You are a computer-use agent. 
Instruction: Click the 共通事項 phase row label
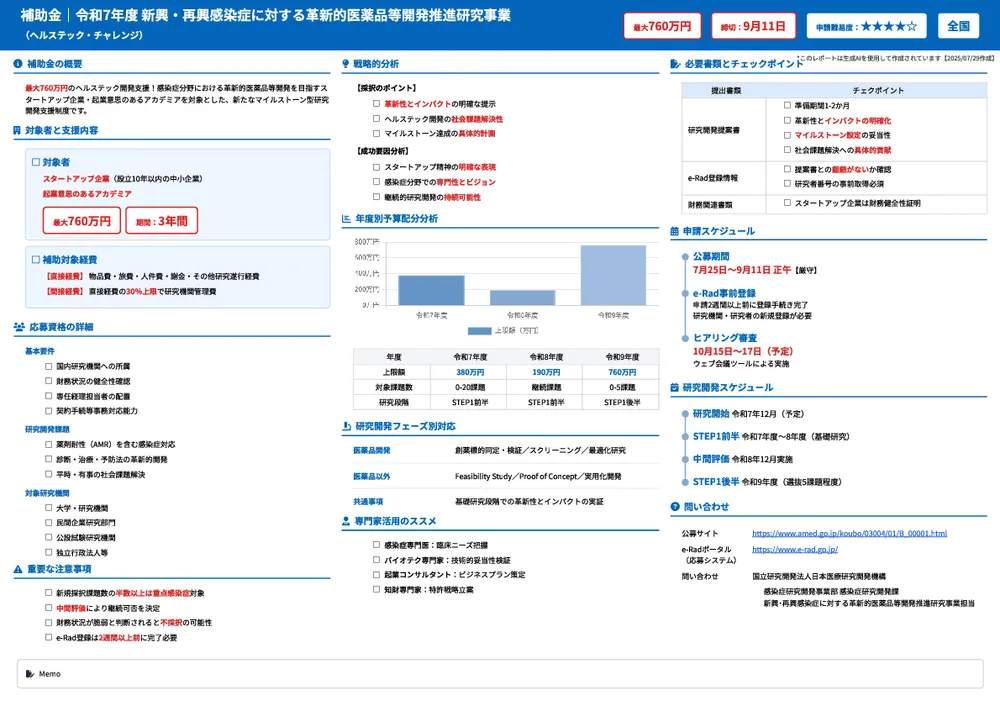pos(368,502)
